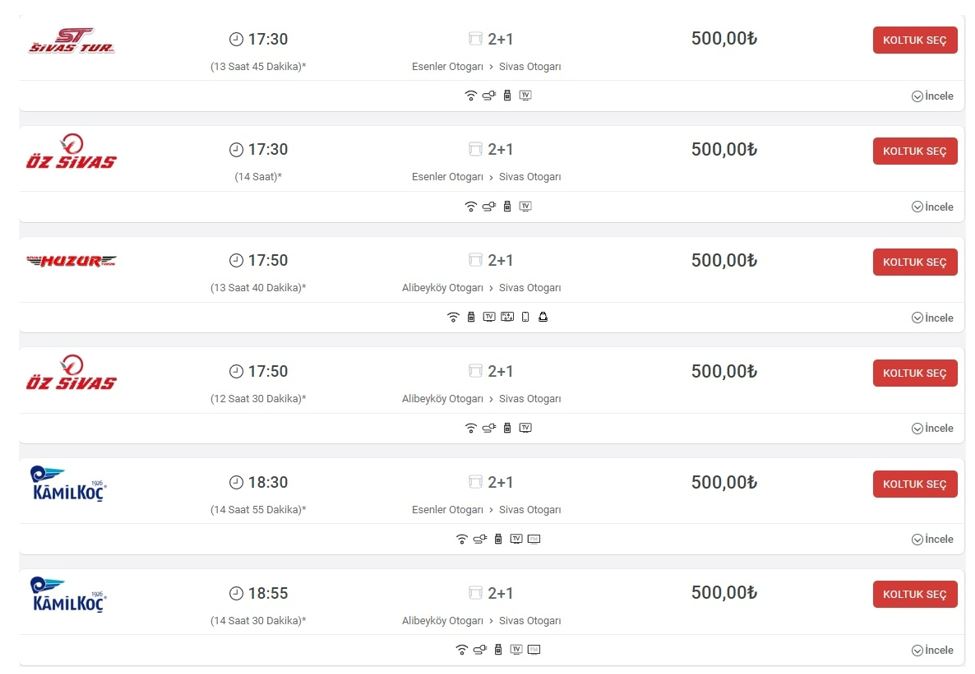This screenshot has height=674, width=975.
Task: Click the Esenler Otogarı route text on Sivas Tur trip
Action: click(x=447, y=67)
